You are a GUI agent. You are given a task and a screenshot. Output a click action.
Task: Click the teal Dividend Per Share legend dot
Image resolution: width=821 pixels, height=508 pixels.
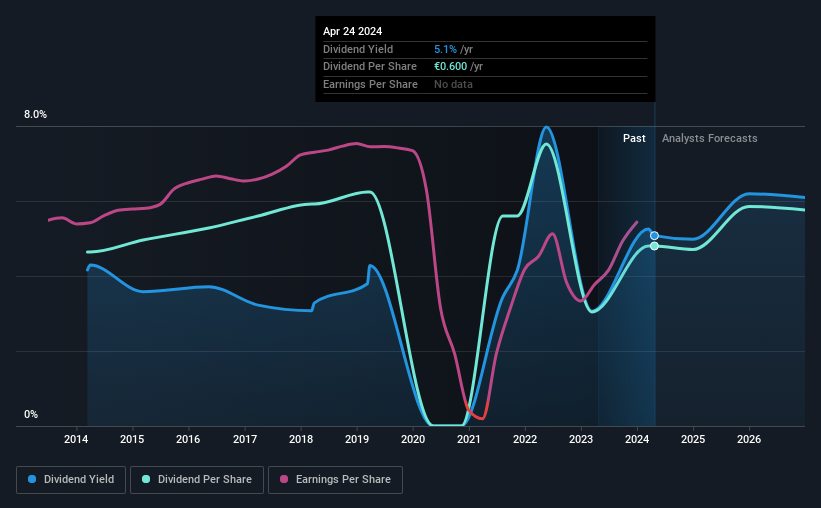[x=146, y=479]
